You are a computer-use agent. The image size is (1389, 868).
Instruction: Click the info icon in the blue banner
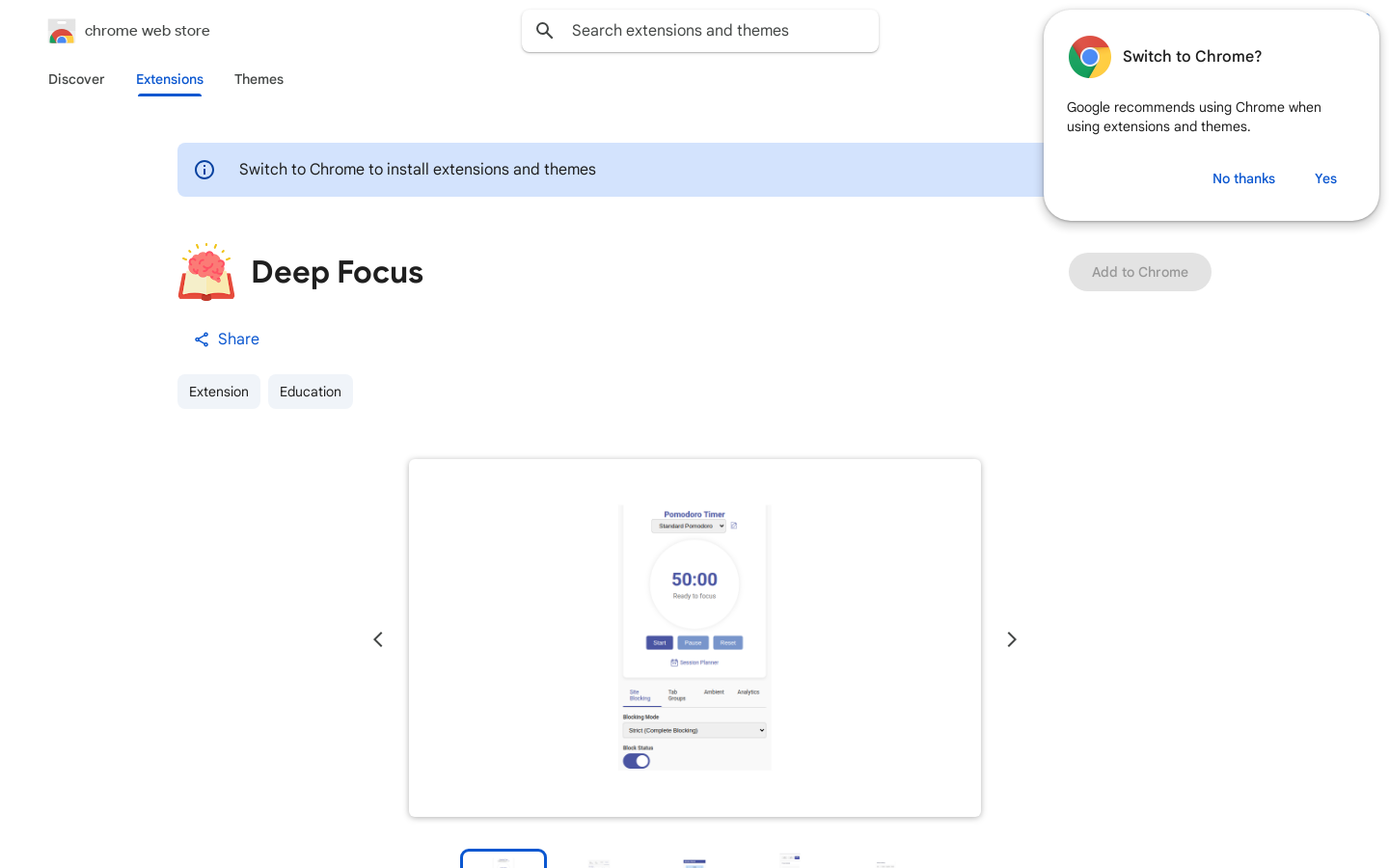coord(204,170)
